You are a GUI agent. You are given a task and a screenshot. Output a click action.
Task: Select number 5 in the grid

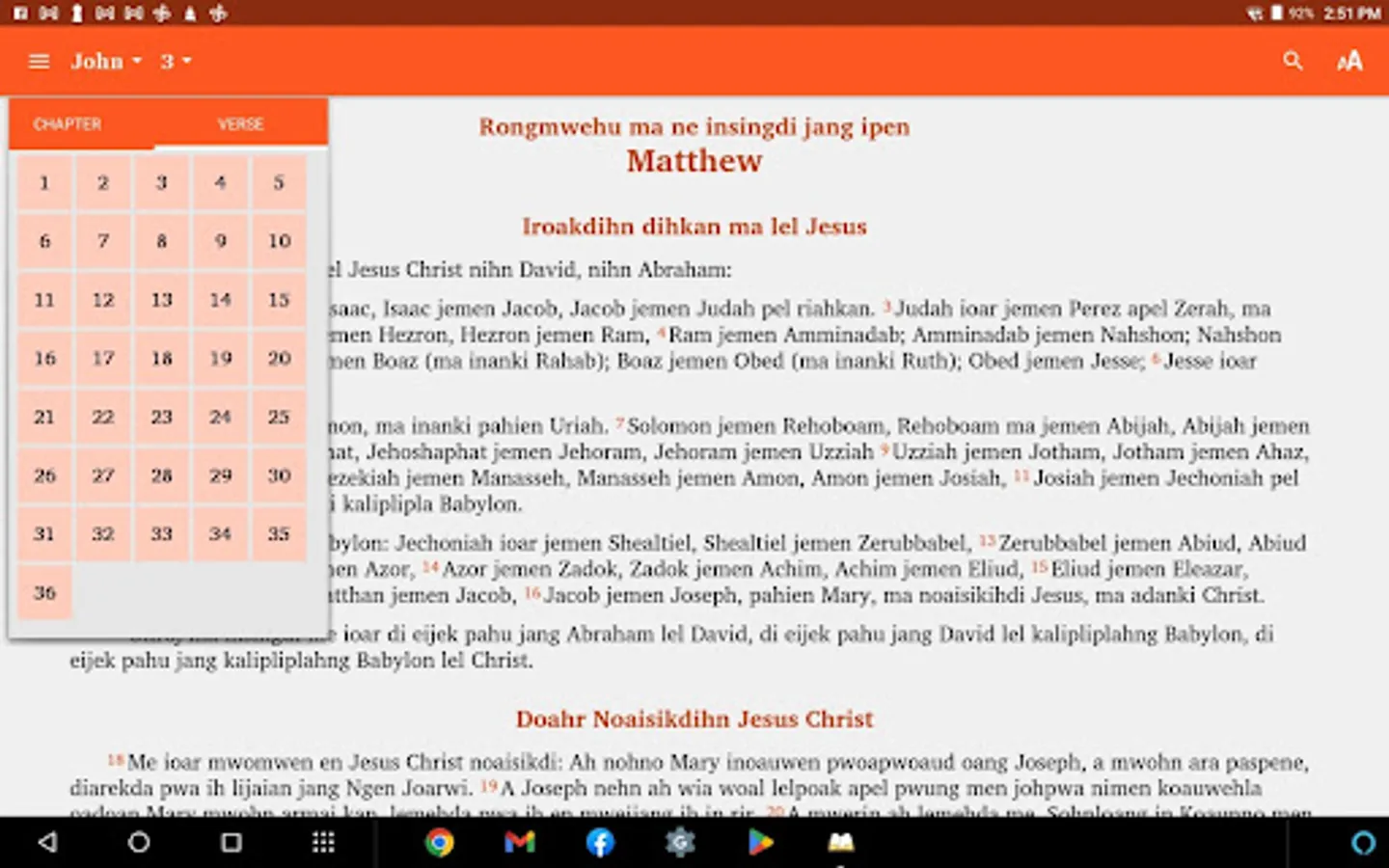coord(279,182)
